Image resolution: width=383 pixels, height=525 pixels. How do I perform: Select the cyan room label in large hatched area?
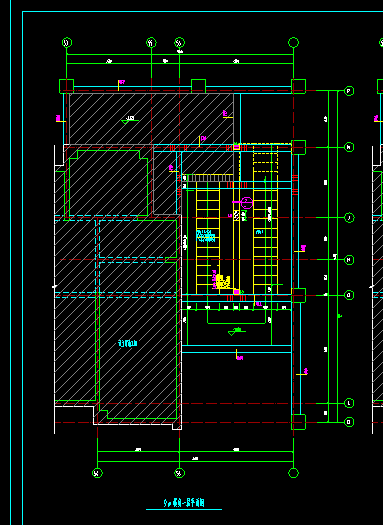(x=128, y=344)
